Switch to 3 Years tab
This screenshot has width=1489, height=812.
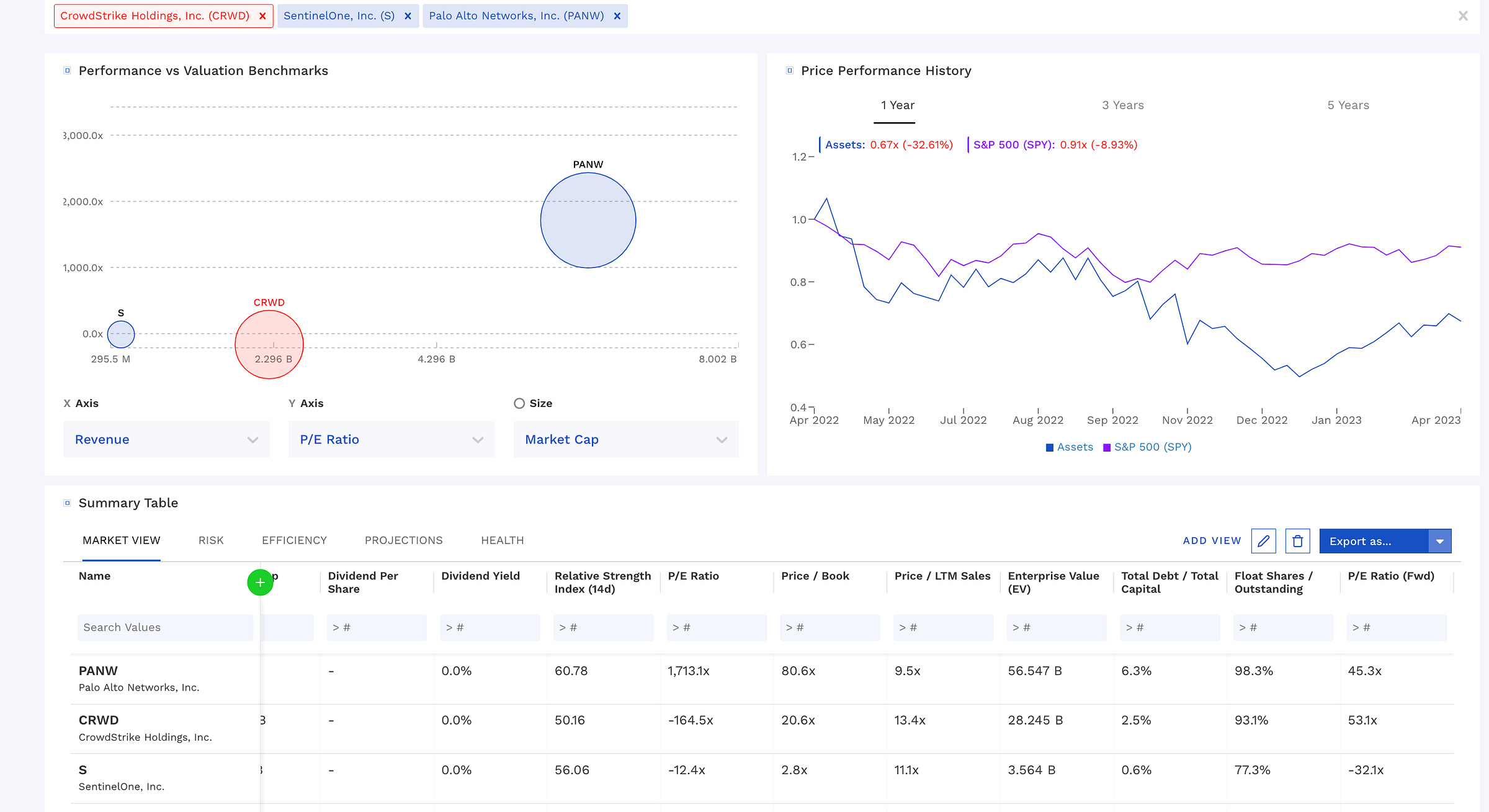coord(1123,105)
